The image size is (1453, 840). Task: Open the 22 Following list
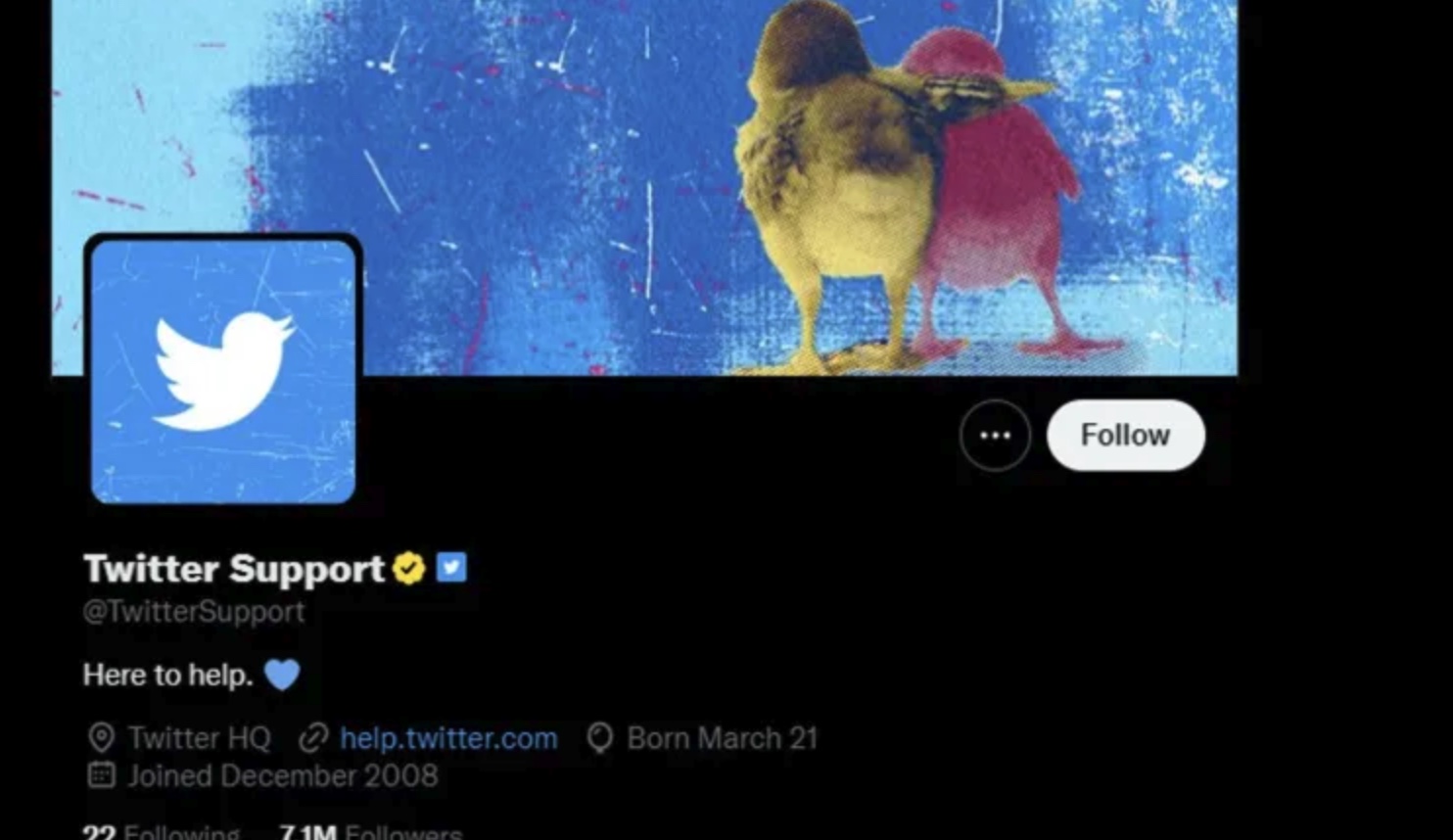pyautogui.click(x=162, y=831)
